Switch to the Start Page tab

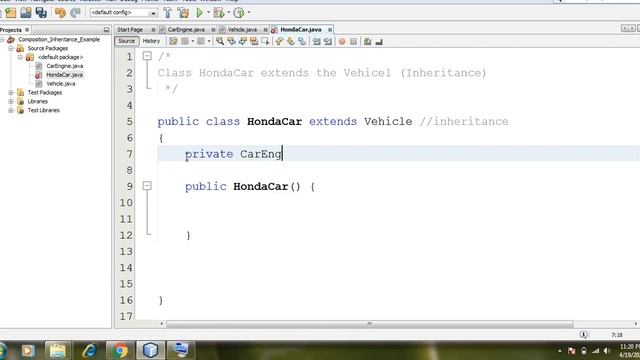[x=130, y=30]
